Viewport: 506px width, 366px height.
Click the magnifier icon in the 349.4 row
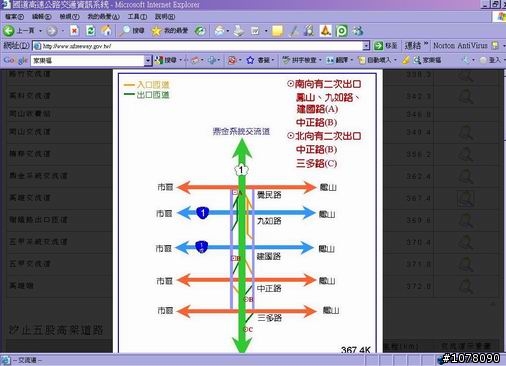[x=466, y=132]
